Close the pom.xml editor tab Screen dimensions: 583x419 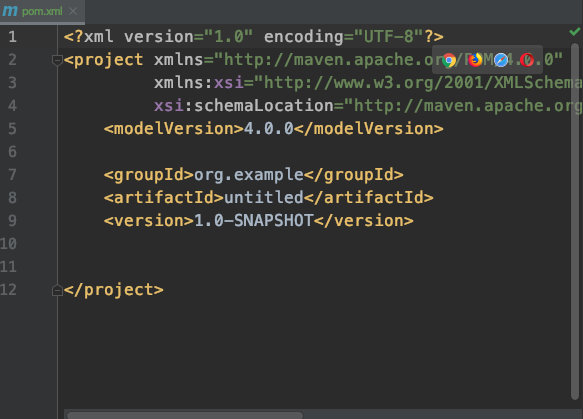coord(73,11)
